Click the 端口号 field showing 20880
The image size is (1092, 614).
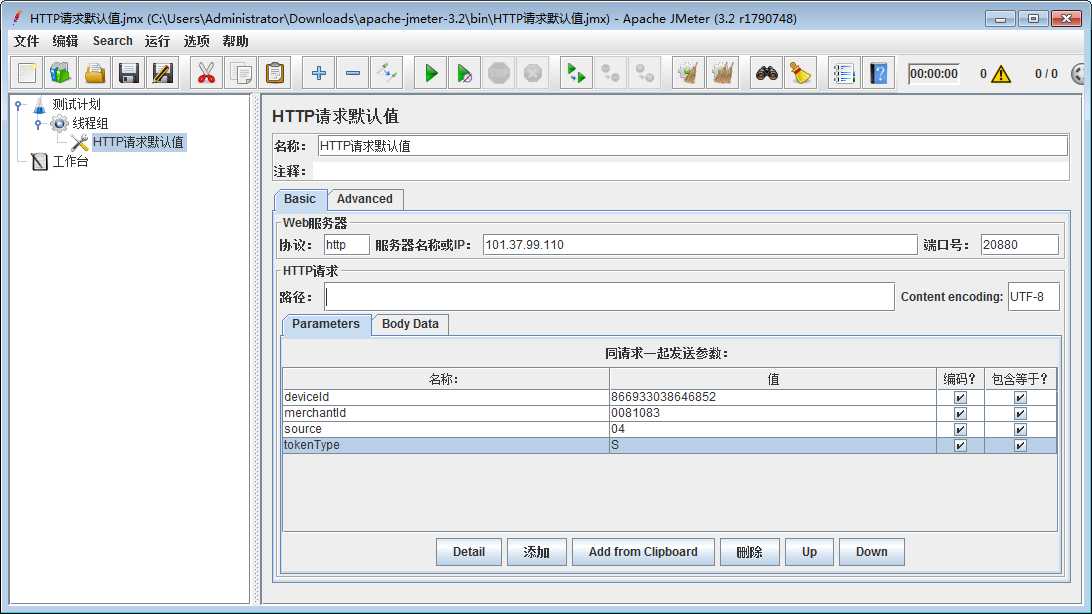click(1020, 245)
